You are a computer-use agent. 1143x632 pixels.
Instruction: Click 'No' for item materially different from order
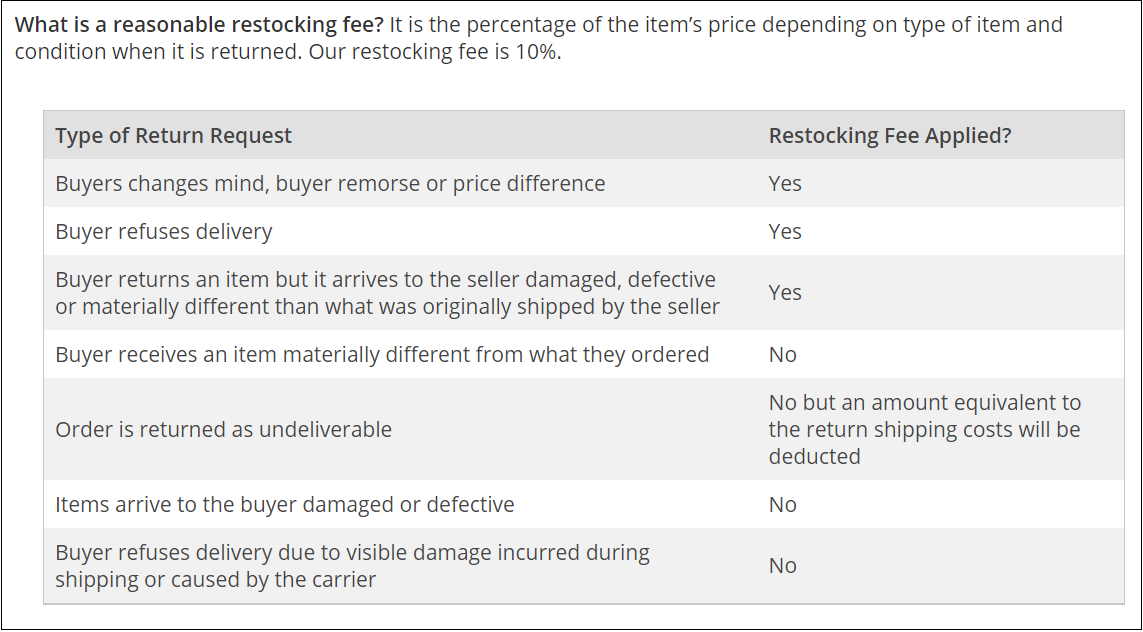(782, 355)
